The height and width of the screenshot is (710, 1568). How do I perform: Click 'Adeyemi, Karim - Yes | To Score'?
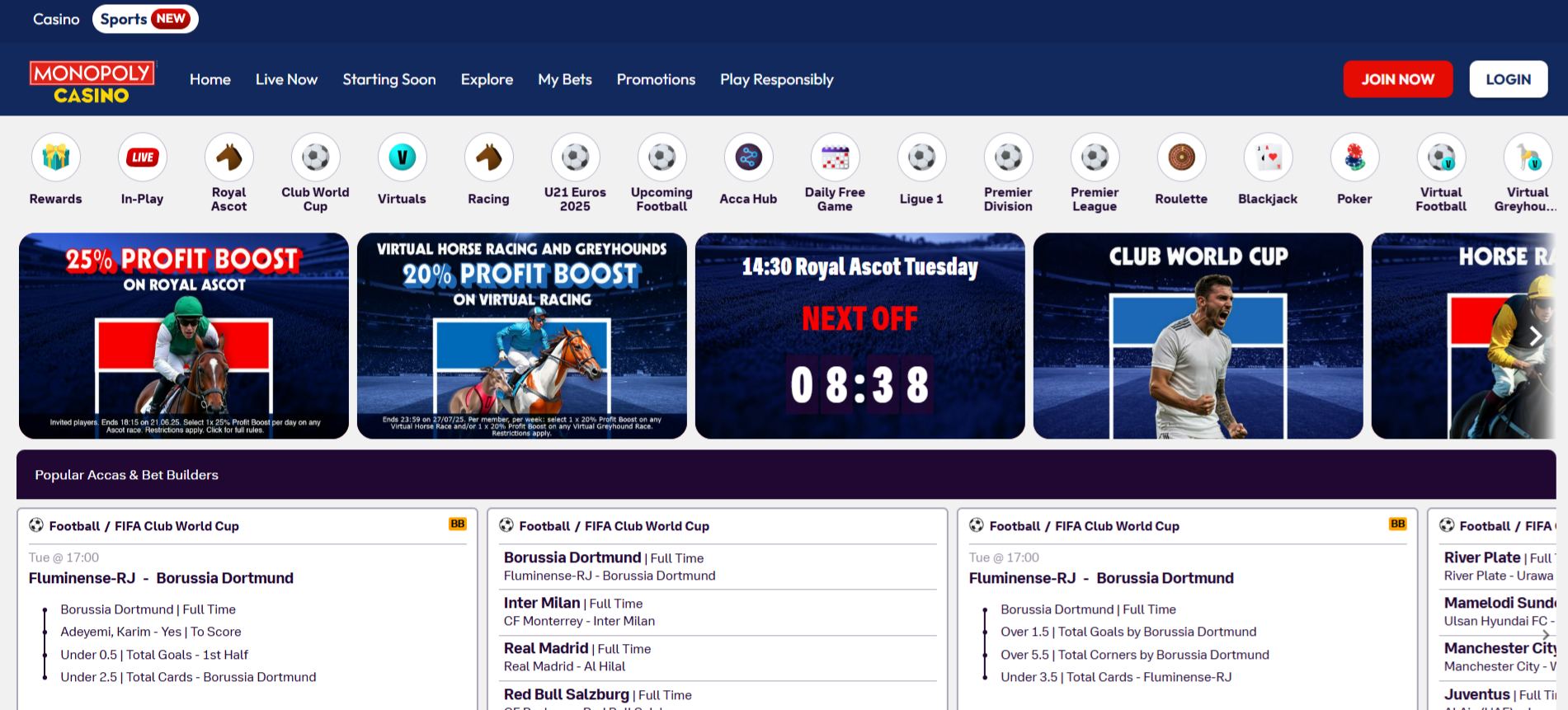tap(151, 632)
